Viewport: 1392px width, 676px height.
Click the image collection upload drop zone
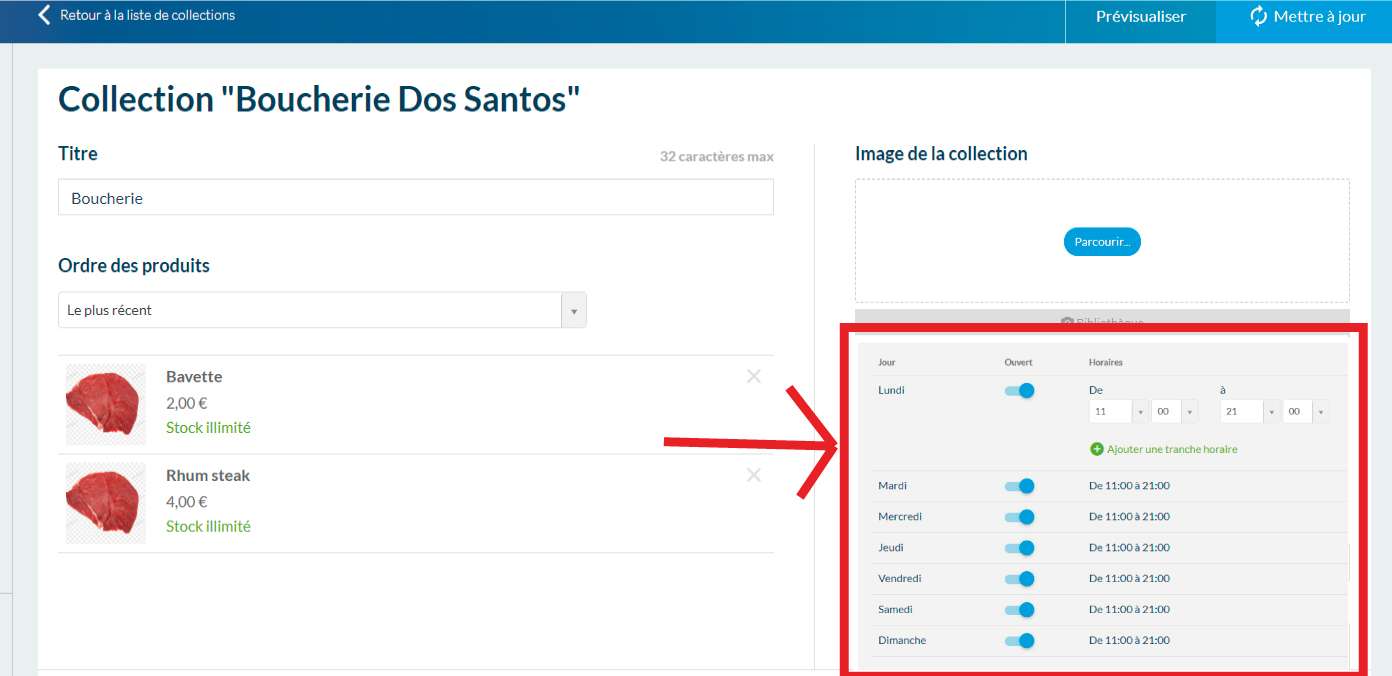click(x=1102, y=241)
